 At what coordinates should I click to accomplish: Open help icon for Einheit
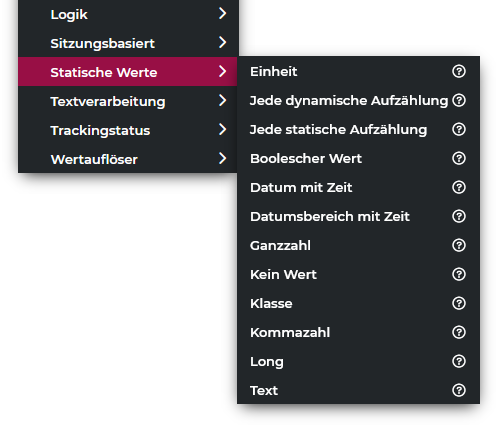[459, 71]
